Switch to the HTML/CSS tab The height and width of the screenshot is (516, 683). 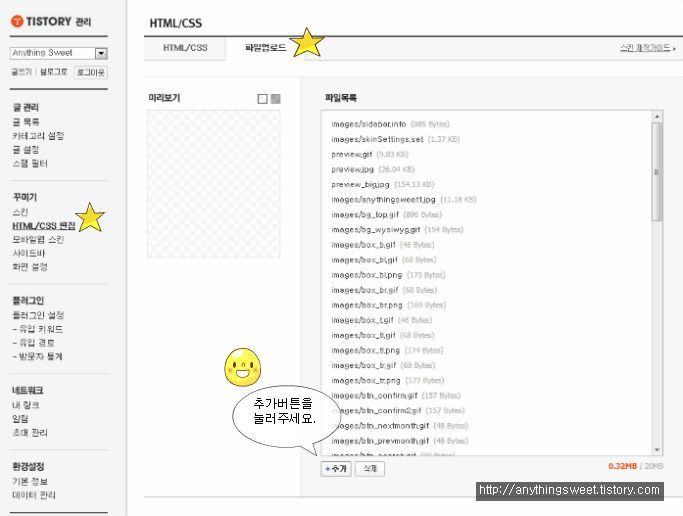[185, 48]
